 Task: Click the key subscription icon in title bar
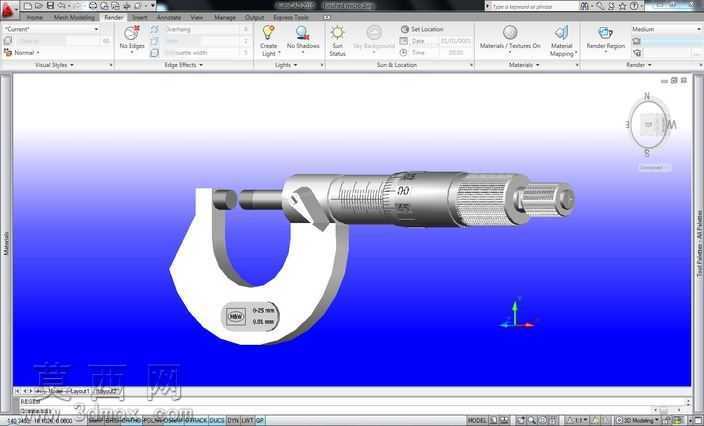600,6
